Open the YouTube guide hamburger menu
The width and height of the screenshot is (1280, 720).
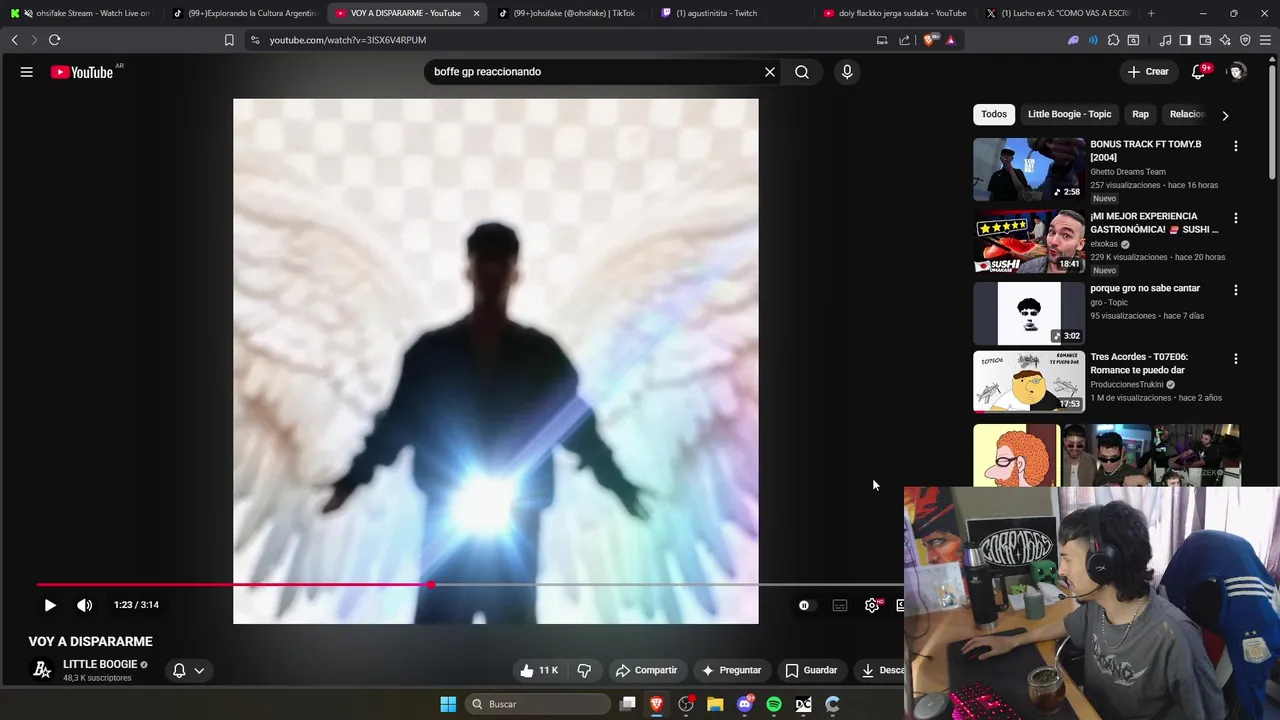pos(27,72)
